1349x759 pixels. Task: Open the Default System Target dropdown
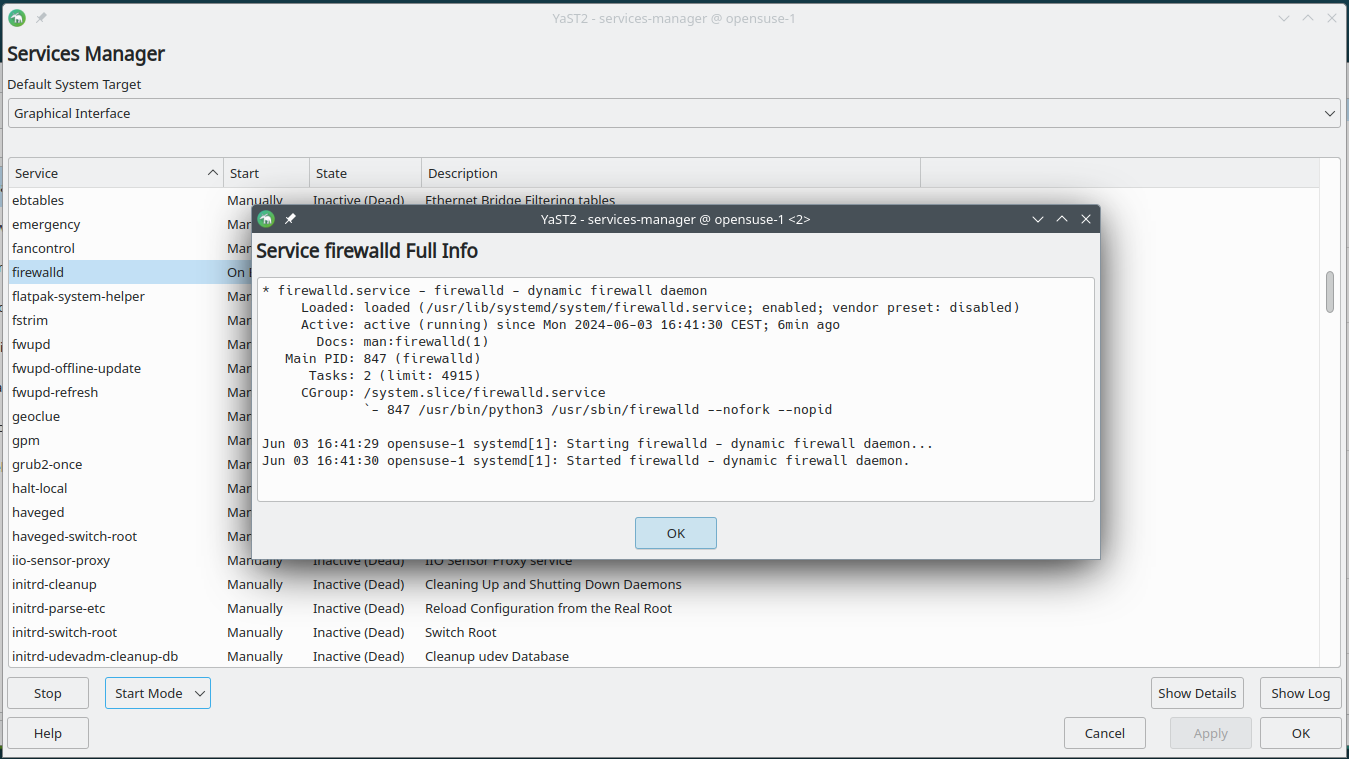tap(674, 113)
